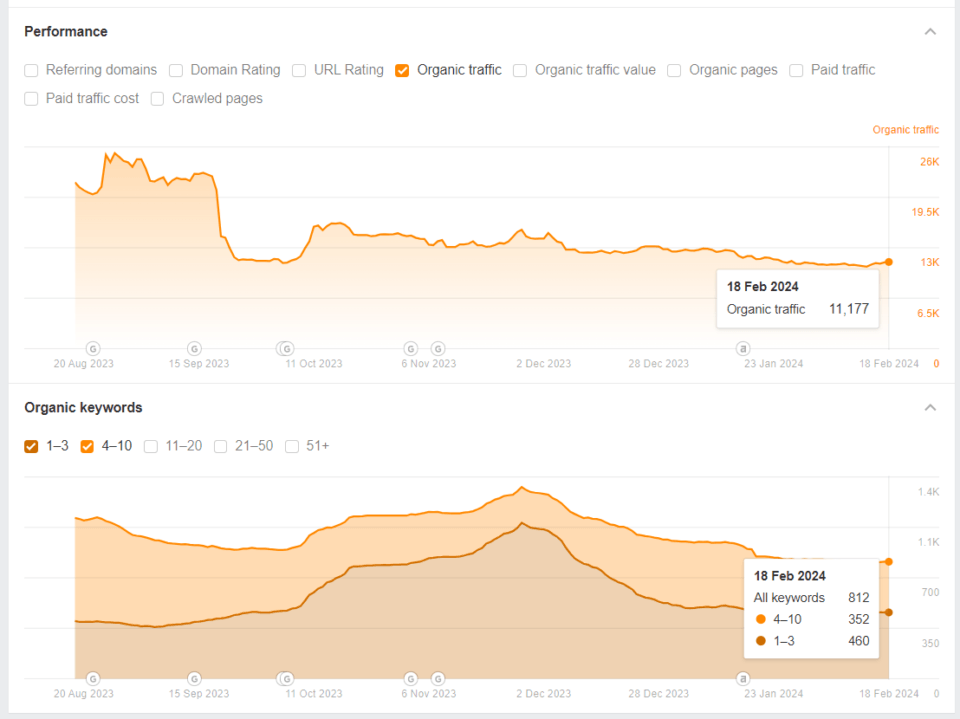The width and height of the screenshot is (960, 719).
Task: Click the G marker near 15 Sep 2023 in Organic keywords chart
Action: (194, 679)
